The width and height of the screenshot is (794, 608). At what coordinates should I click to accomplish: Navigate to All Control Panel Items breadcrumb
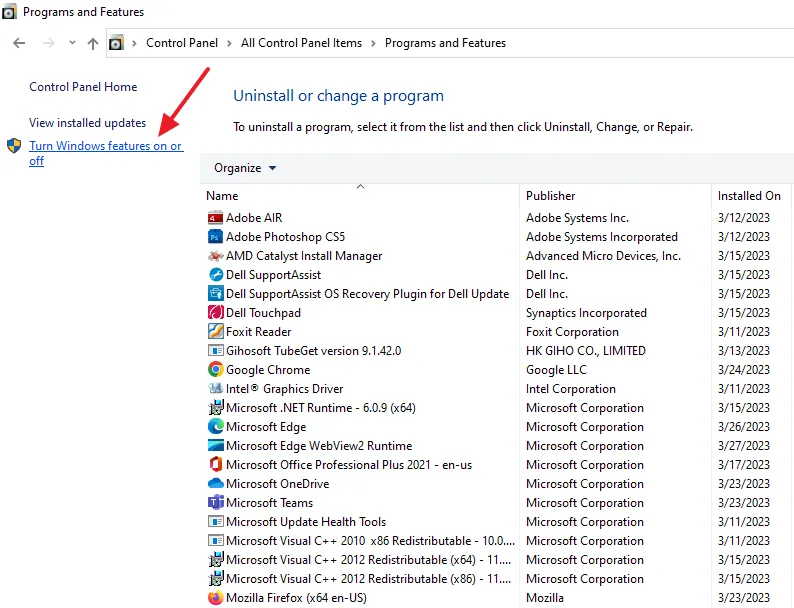tap(301, 43)
